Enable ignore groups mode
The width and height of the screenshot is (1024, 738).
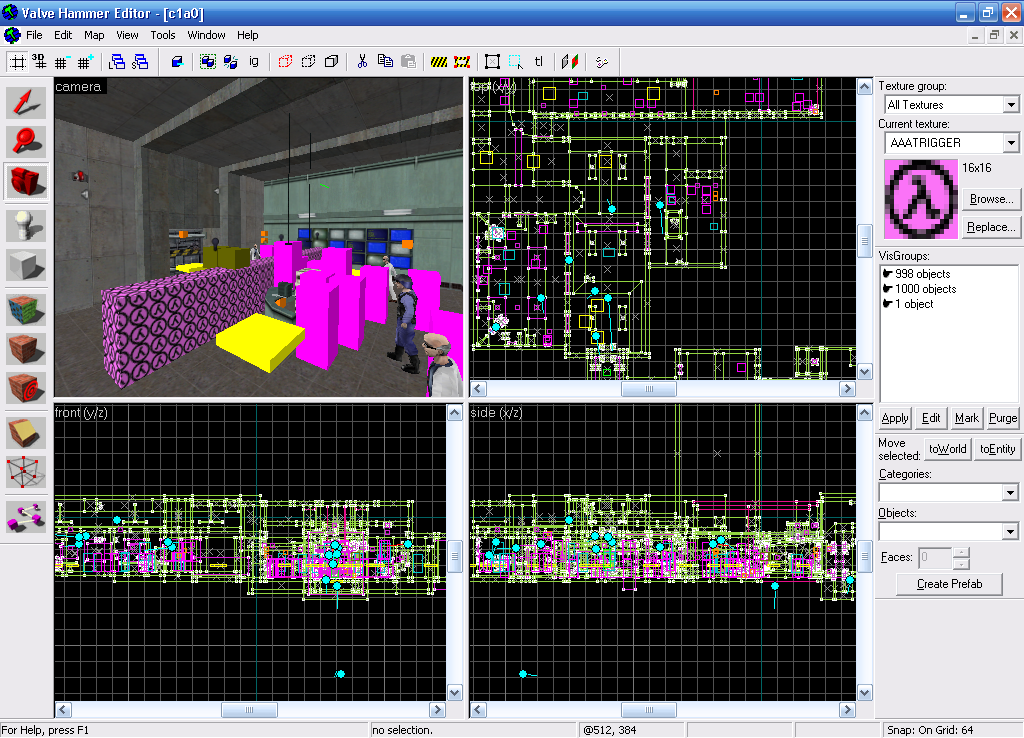tap(254, 62)
